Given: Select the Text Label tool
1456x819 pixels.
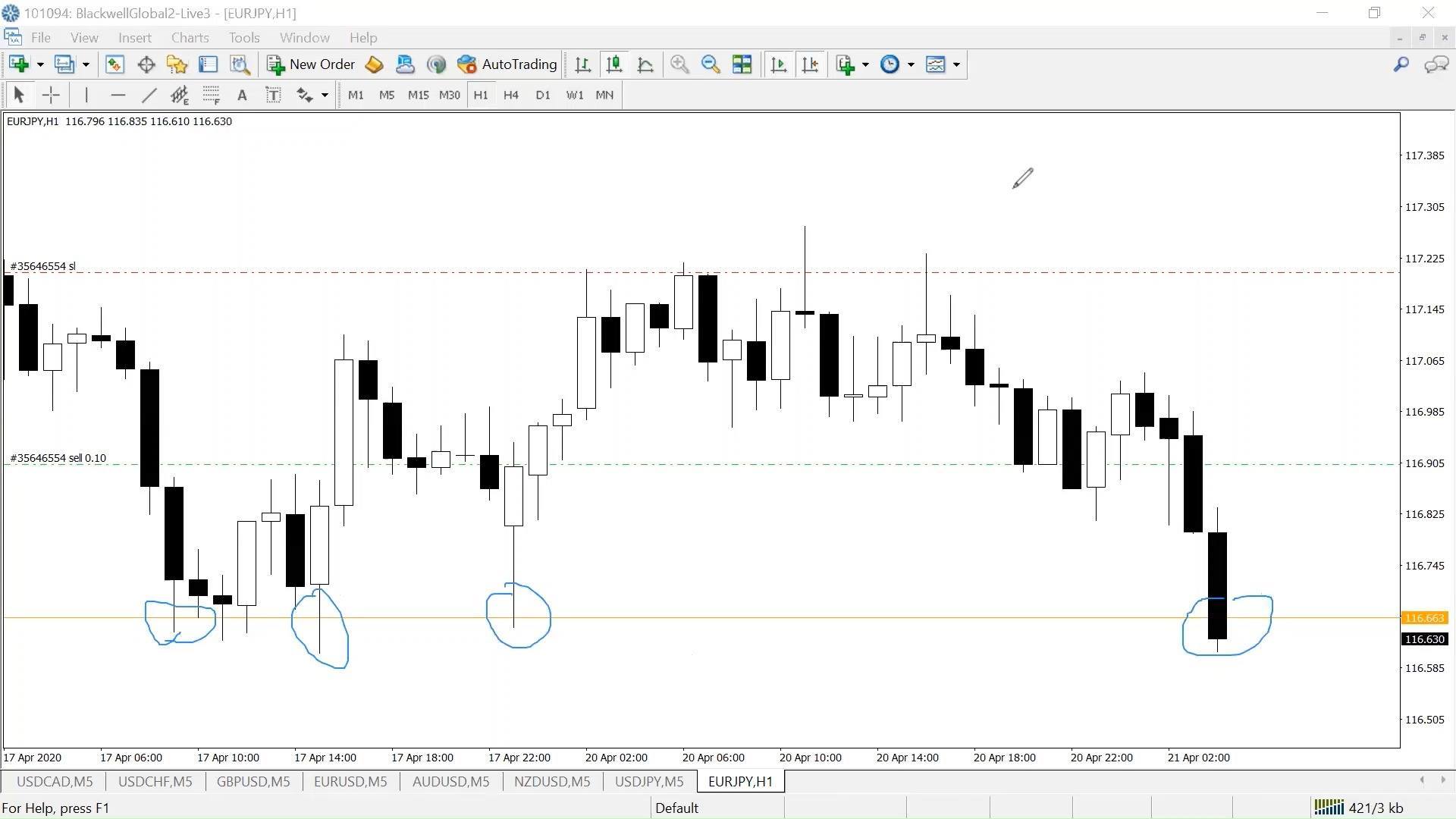Looking at the screenshot, I should point(273,95).
